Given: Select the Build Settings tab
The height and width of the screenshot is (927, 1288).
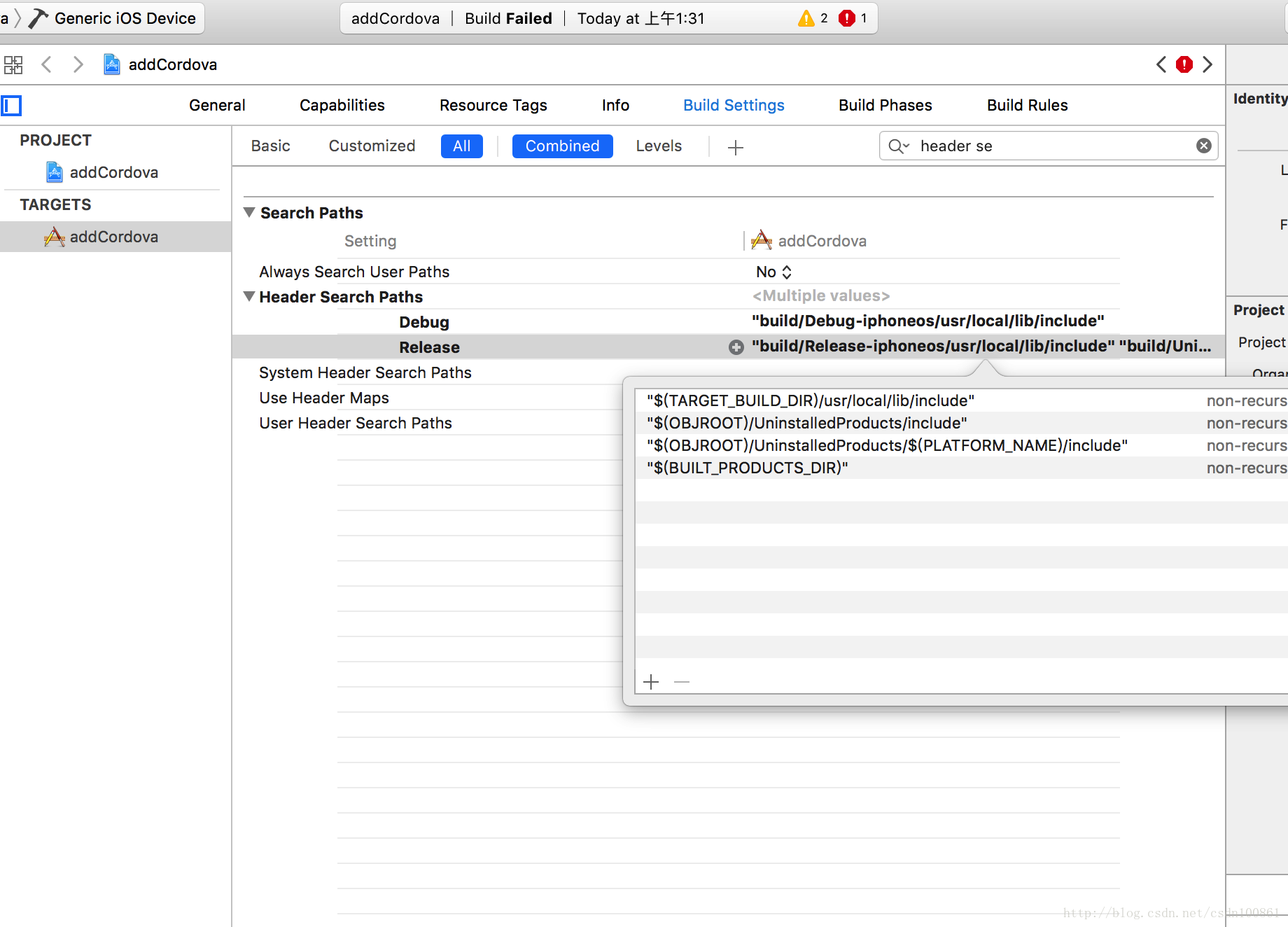Looking at the screenshot, I should point(734,105).
